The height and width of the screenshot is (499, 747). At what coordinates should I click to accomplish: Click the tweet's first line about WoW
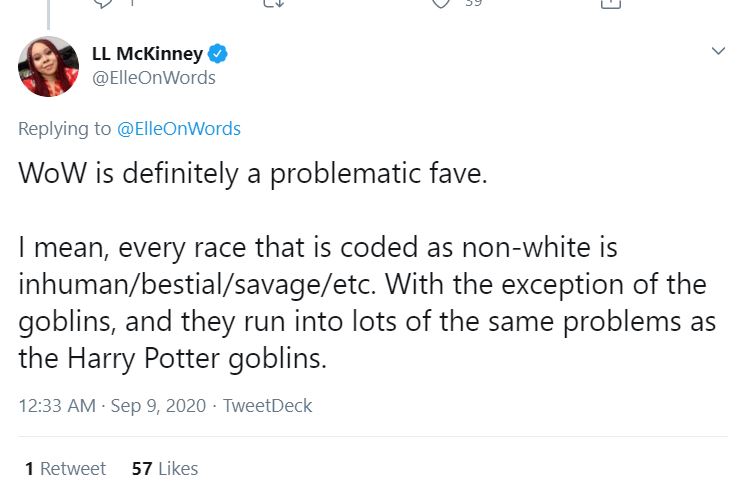(252, 173)
